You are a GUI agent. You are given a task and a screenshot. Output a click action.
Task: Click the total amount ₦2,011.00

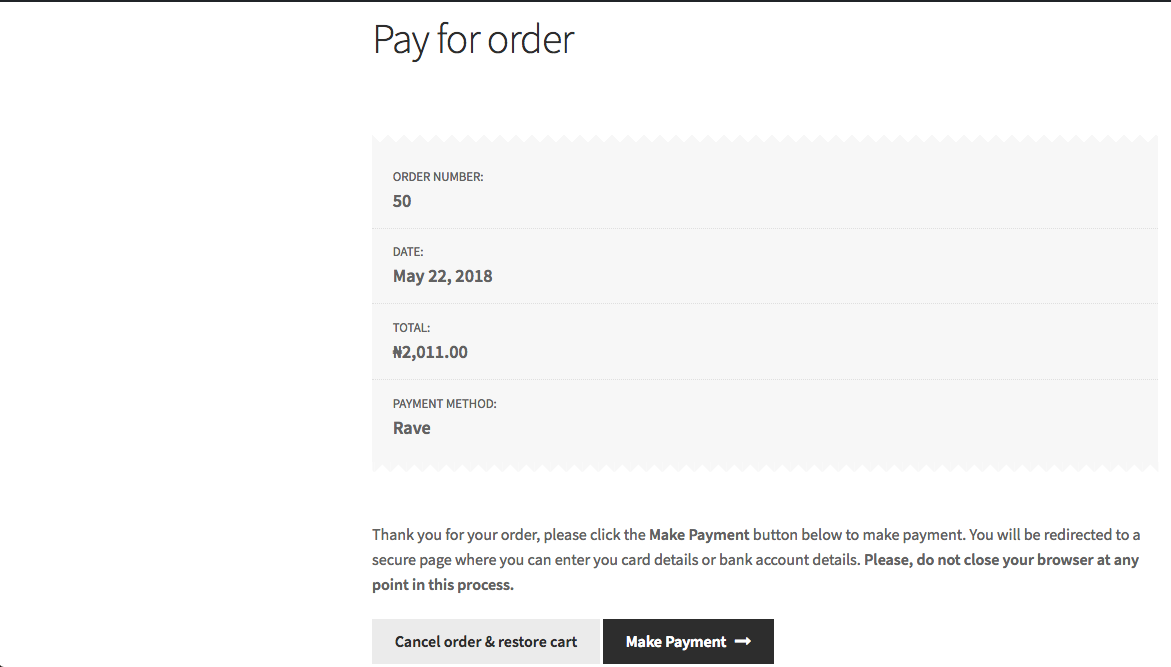(430, 352)
